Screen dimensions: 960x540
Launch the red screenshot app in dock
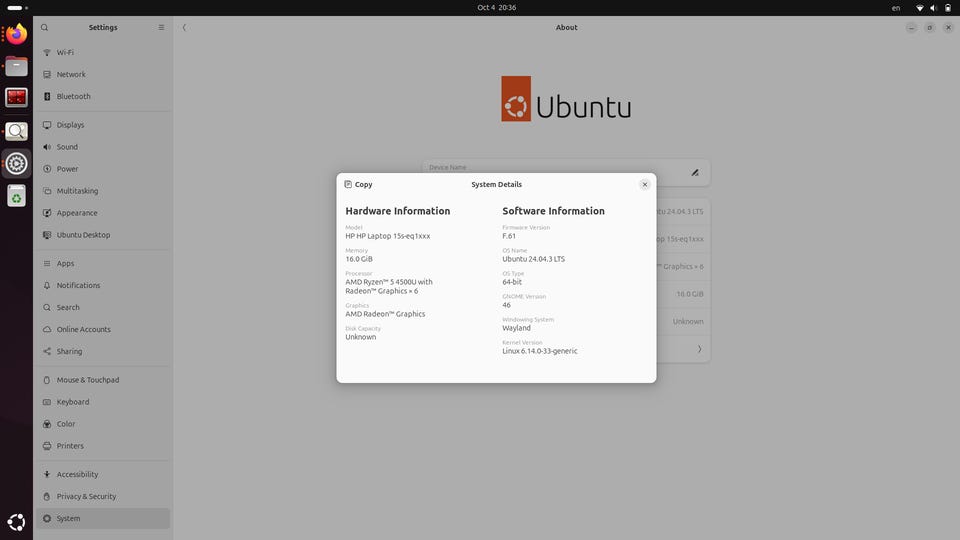(17, 97)
